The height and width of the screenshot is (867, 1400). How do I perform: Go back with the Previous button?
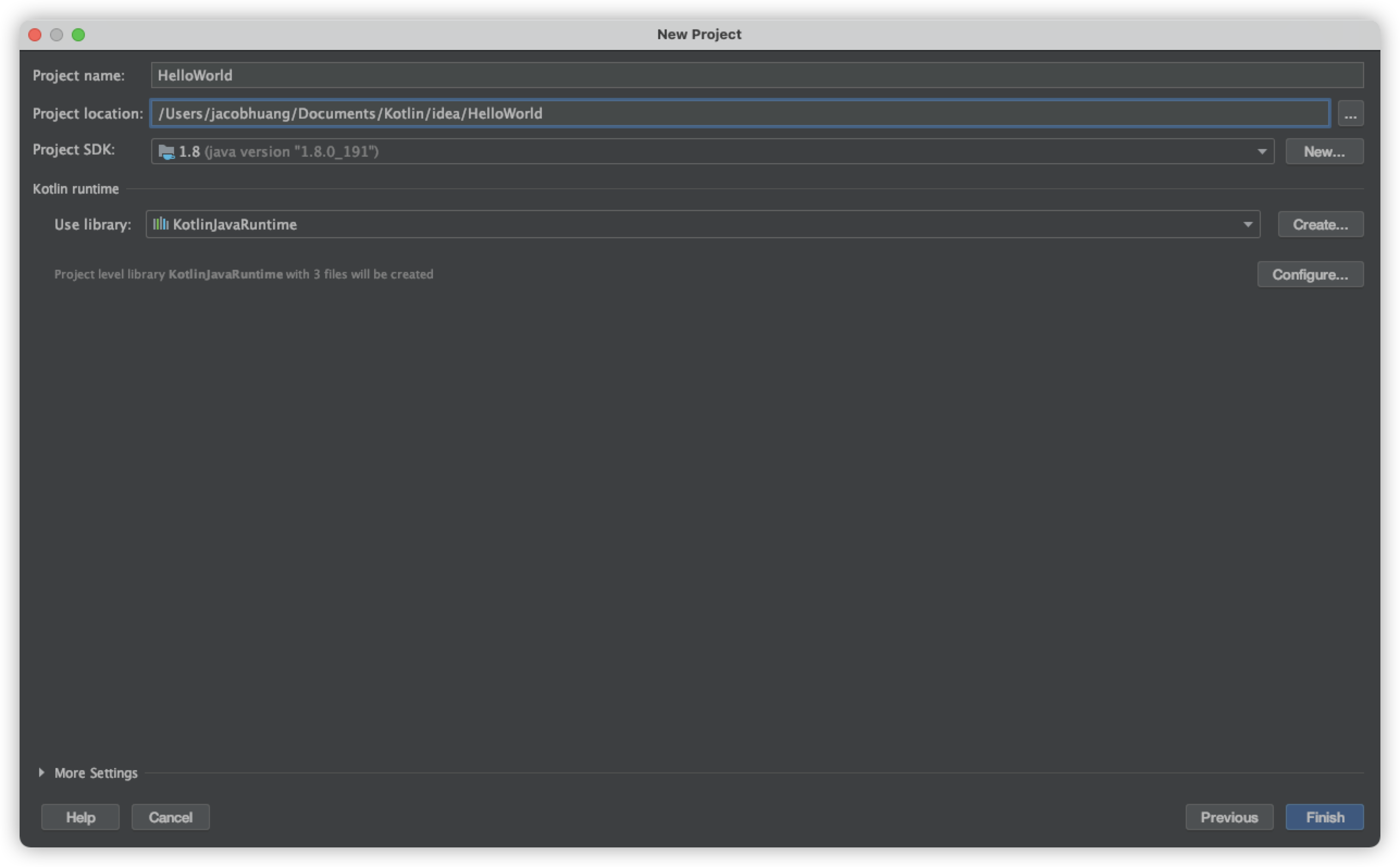[x=1229, y=817]
